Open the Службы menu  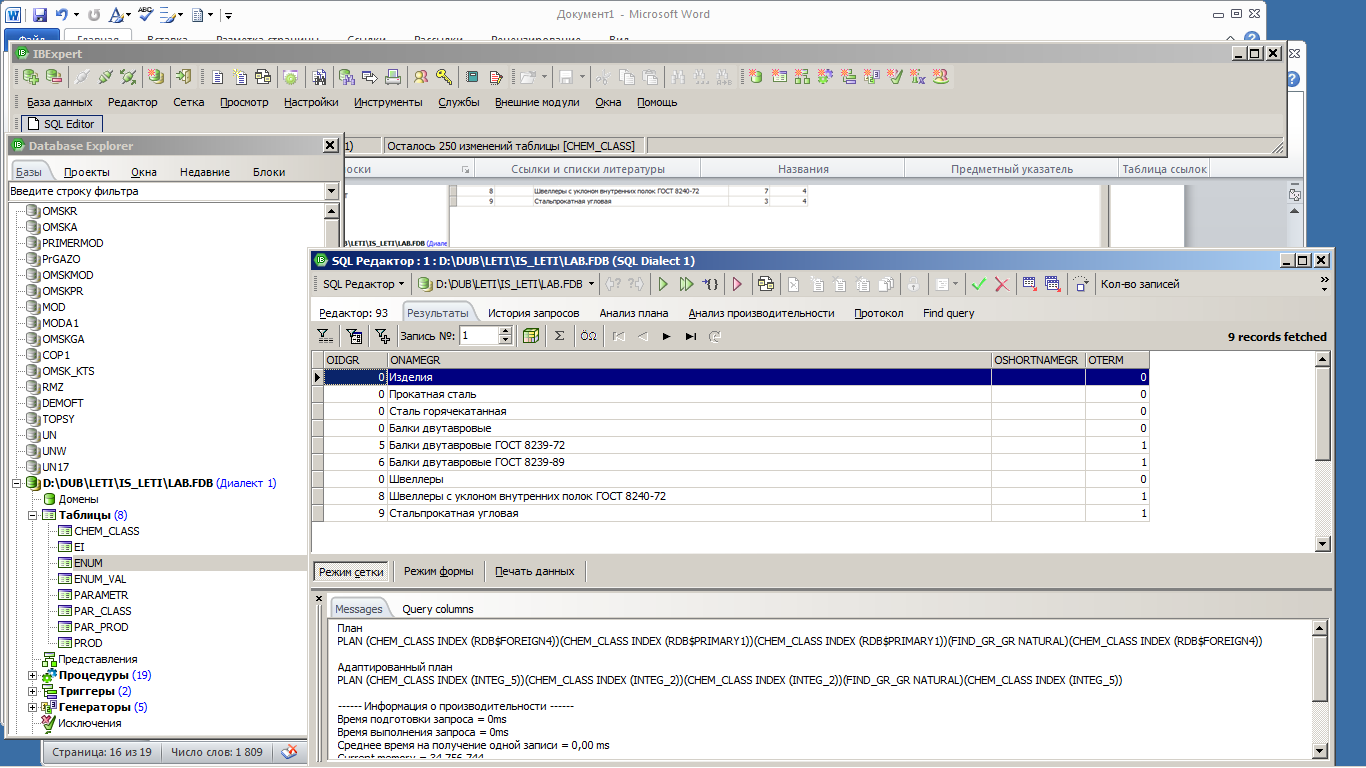click(459, 102)
